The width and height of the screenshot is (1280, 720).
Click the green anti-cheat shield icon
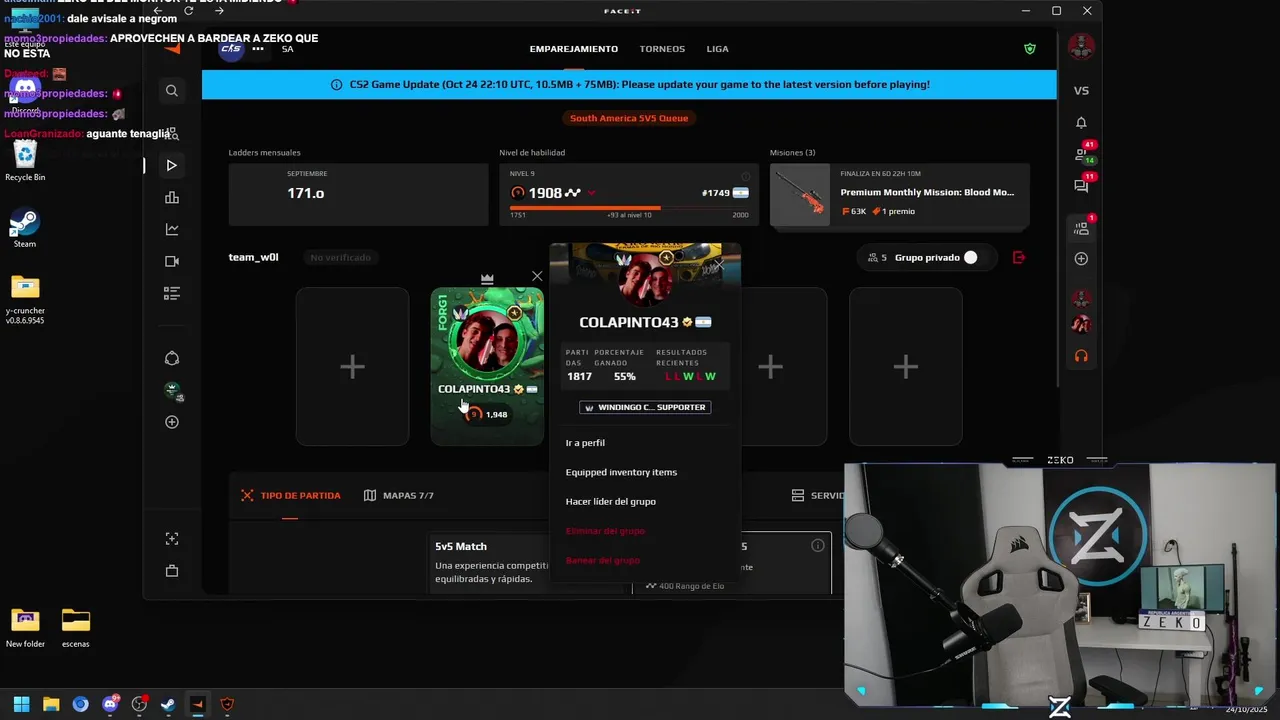1030,49
